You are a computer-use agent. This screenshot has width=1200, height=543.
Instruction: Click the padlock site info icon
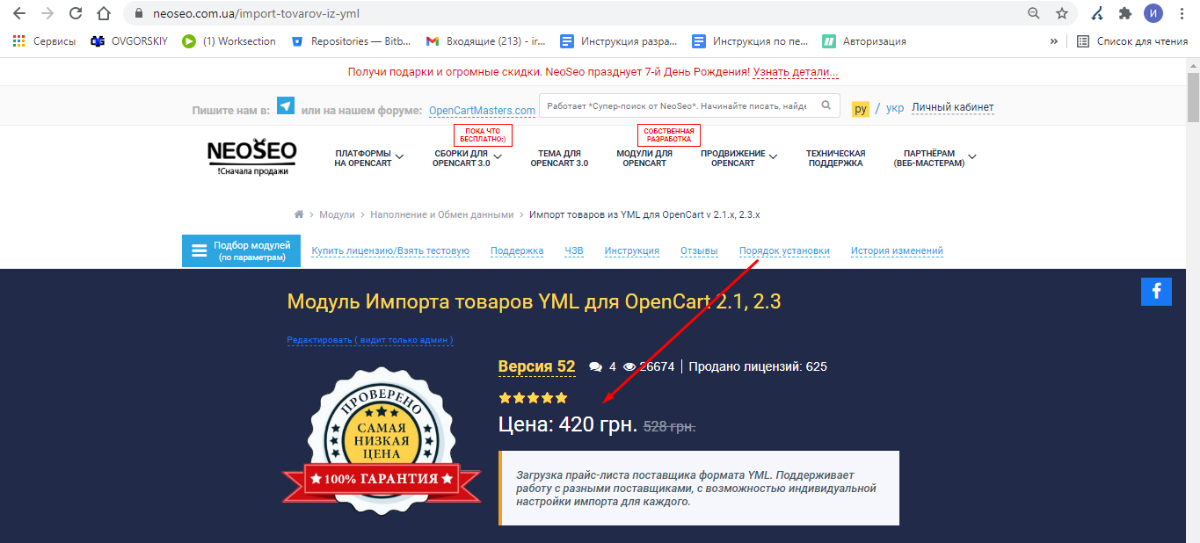[x=139, y=14]
